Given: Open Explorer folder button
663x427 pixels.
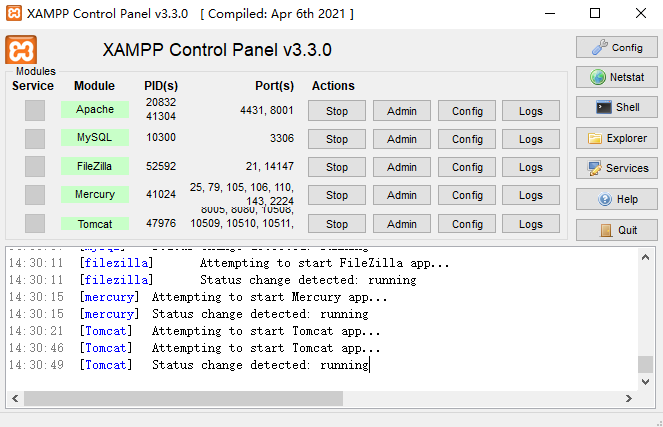Looking at the screenshot, I should (616, 138).
